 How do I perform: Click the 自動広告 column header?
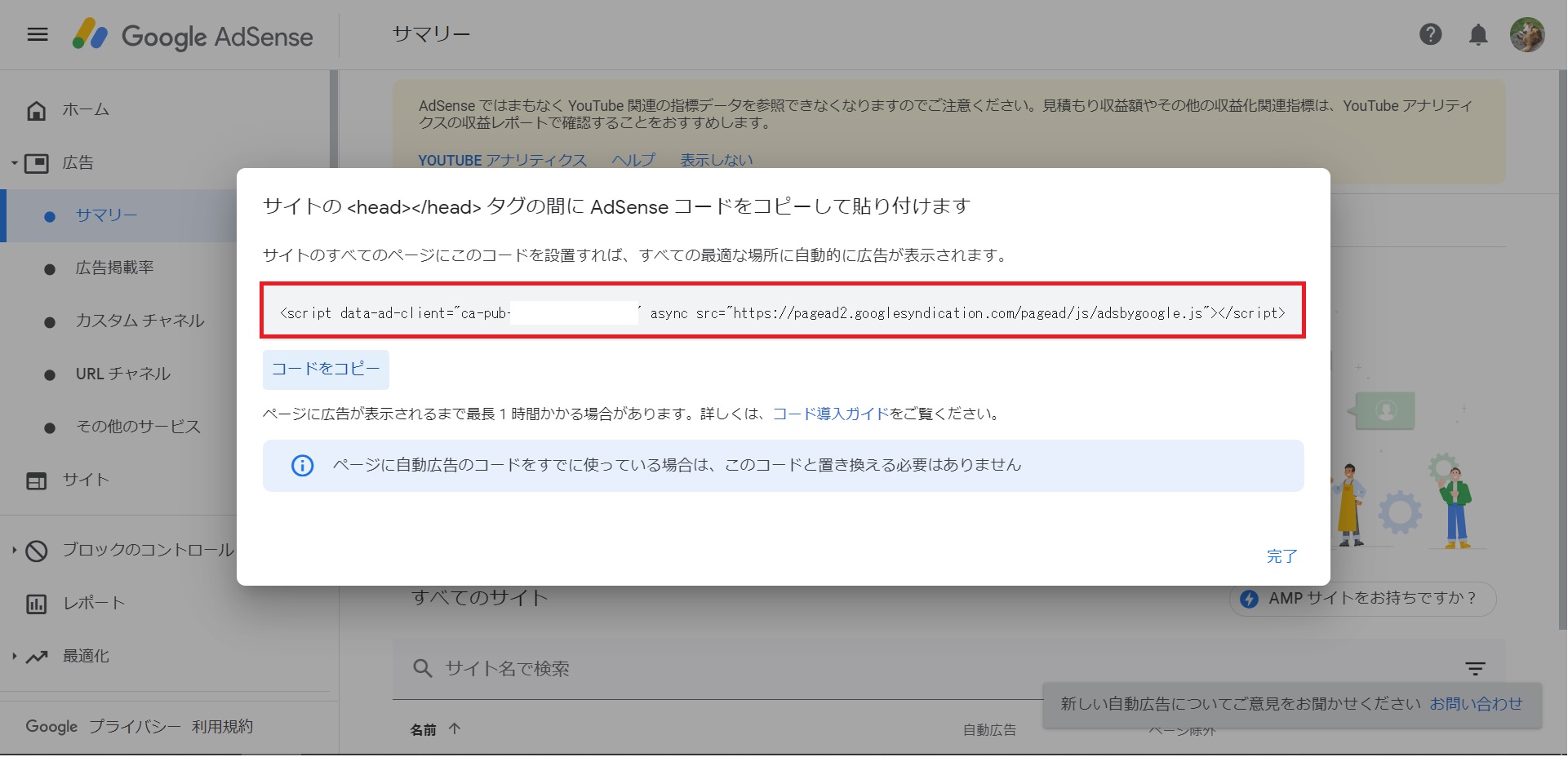(989, 730)
